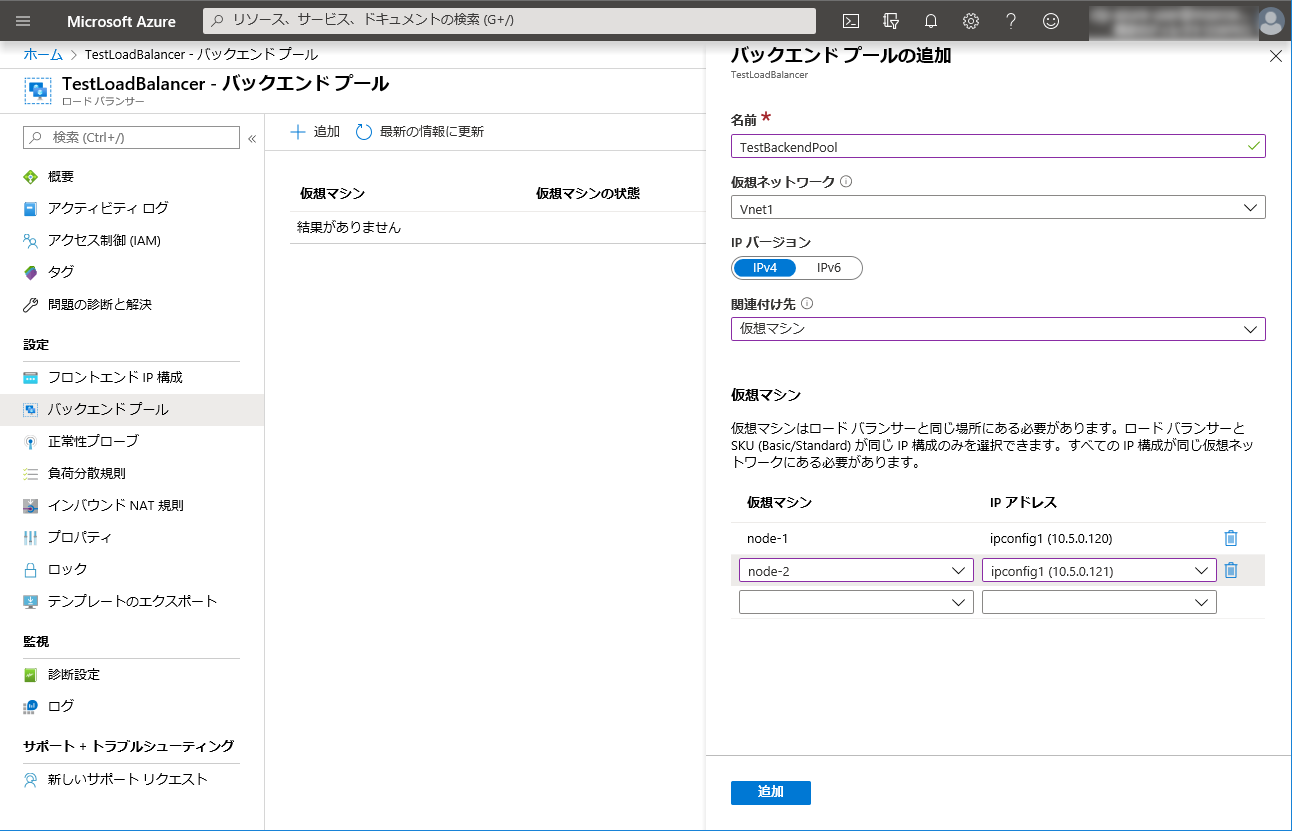Open Cloud Shell from the top bar

851,21
